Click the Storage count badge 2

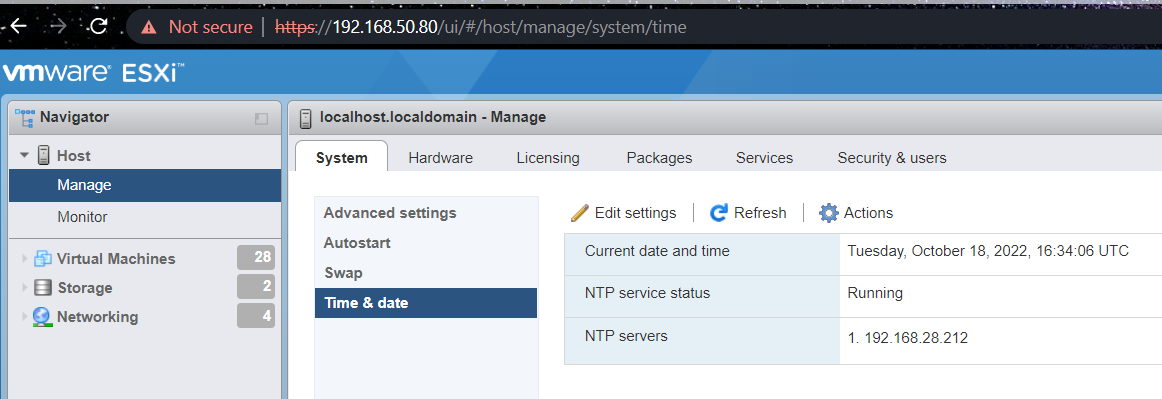pyautogui.click(x=256, y=286)
